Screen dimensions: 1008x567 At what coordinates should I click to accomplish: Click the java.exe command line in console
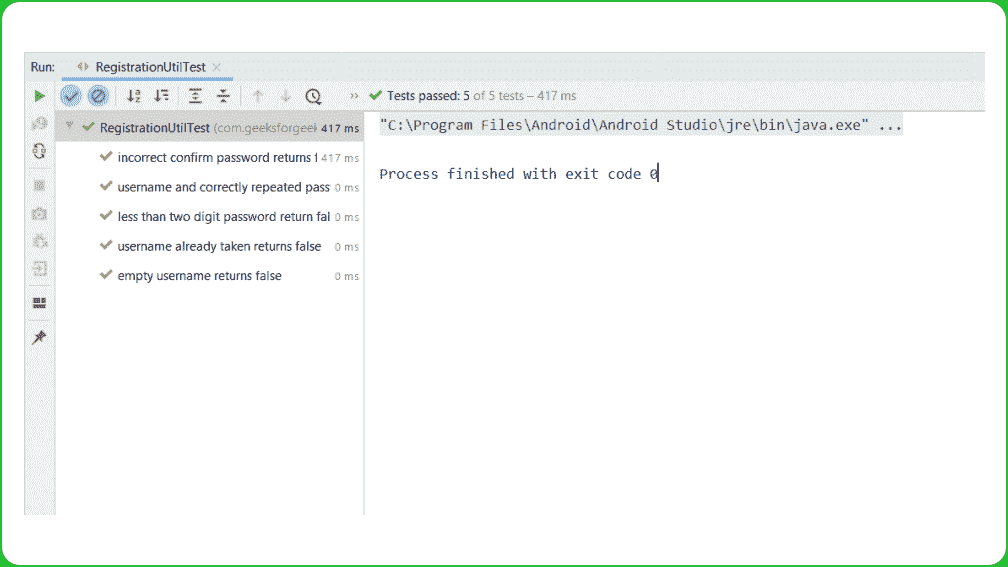point(640,126)
